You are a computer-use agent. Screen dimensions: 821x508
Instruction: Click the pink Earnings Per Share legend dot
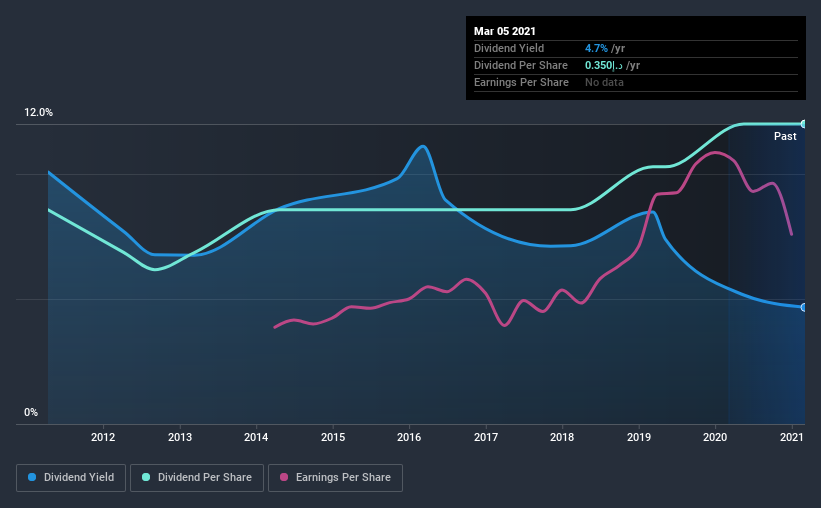284,477
